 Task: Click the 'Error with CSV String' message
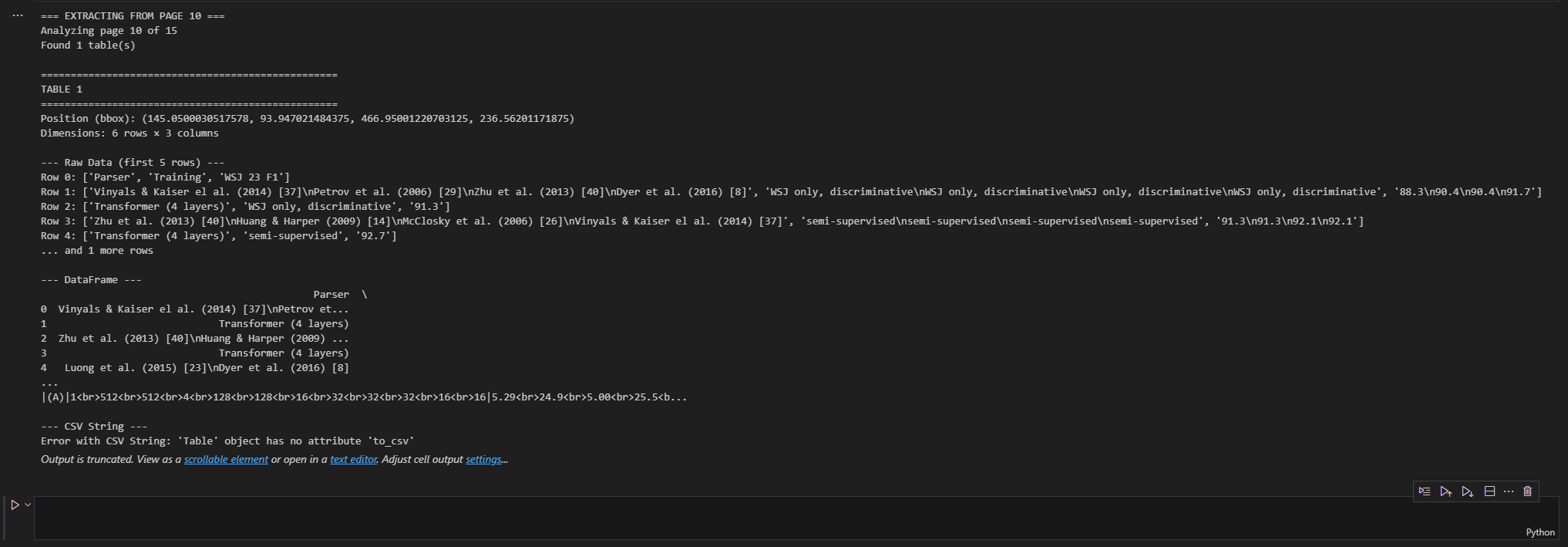[227, 441]
